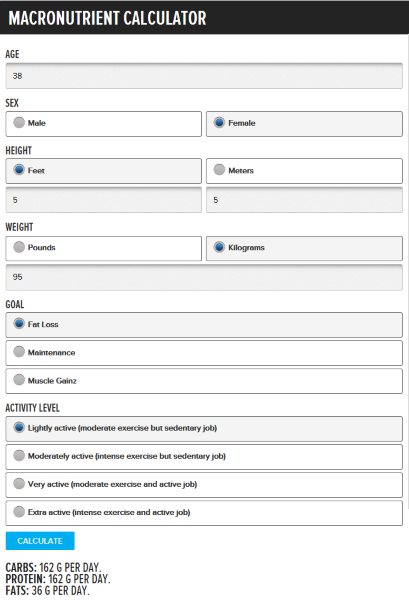
Task: Focus the weight value field showing 95
Action: 204,277
